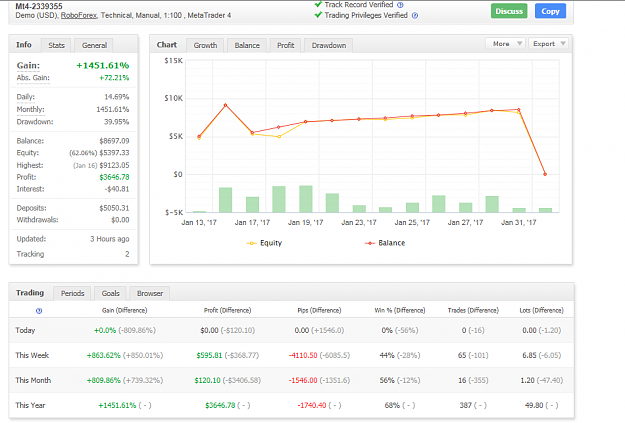625x423 pixels.
Task: Toggle the Balance series in chart legend
Action: [385, 243]
